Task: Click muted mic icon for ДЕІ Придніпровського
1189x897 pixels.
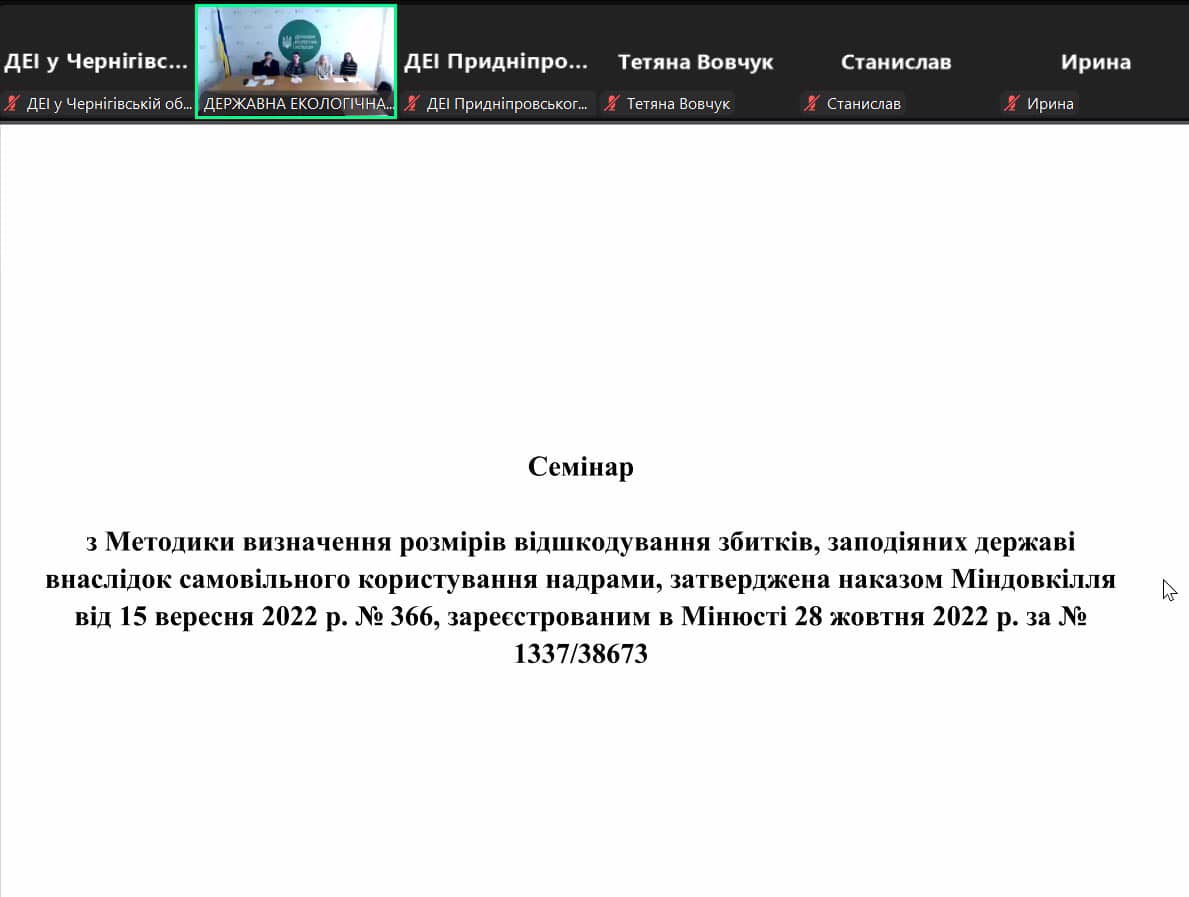Action: [x=412, y=103]
